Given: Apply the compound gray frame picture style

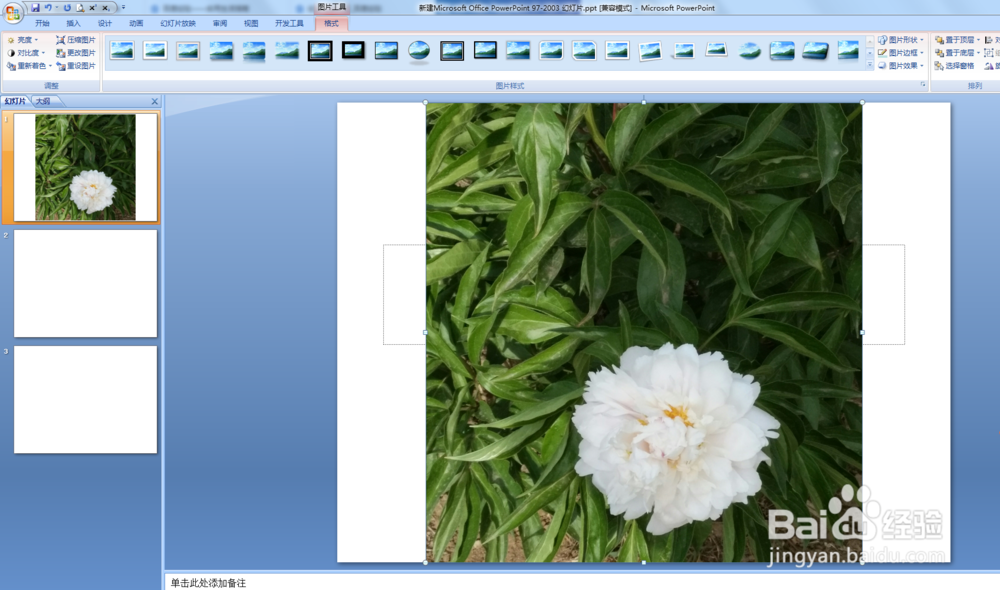Looking at the screenshot, I should coord(452,50).
